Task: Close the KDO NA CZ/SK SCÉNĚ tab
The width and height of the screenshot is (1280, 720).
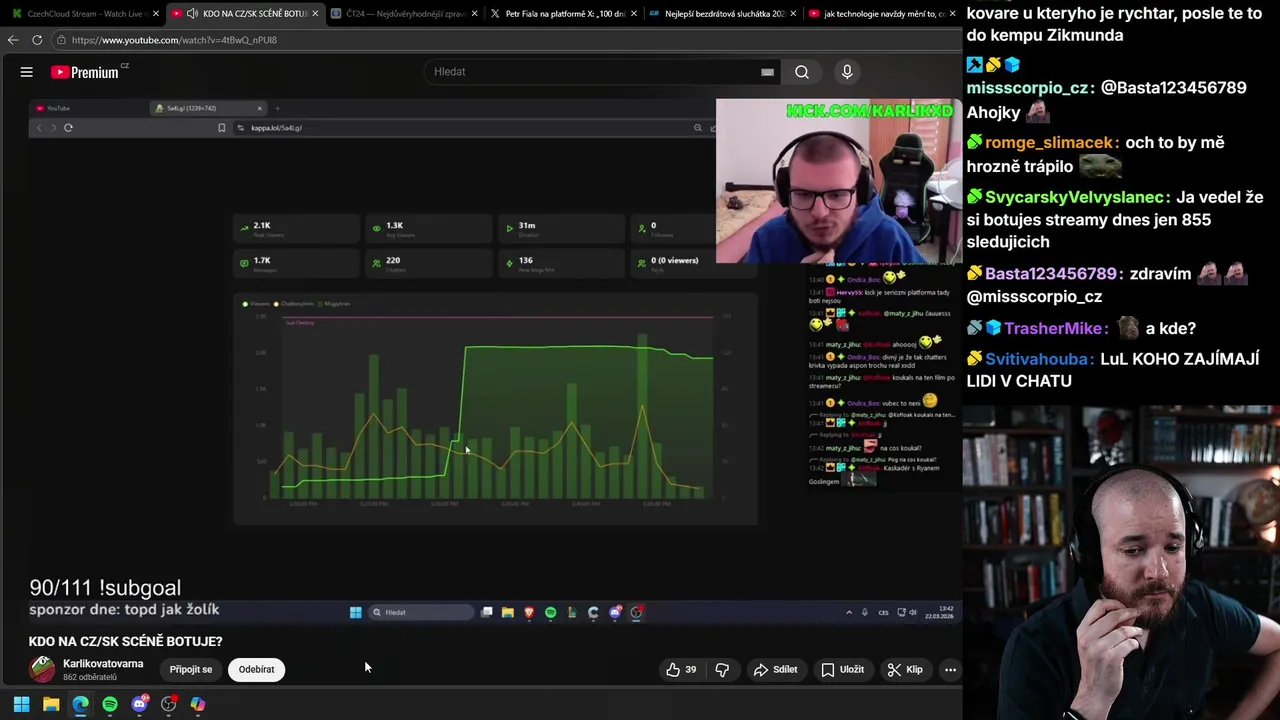Action: point(315,14)
